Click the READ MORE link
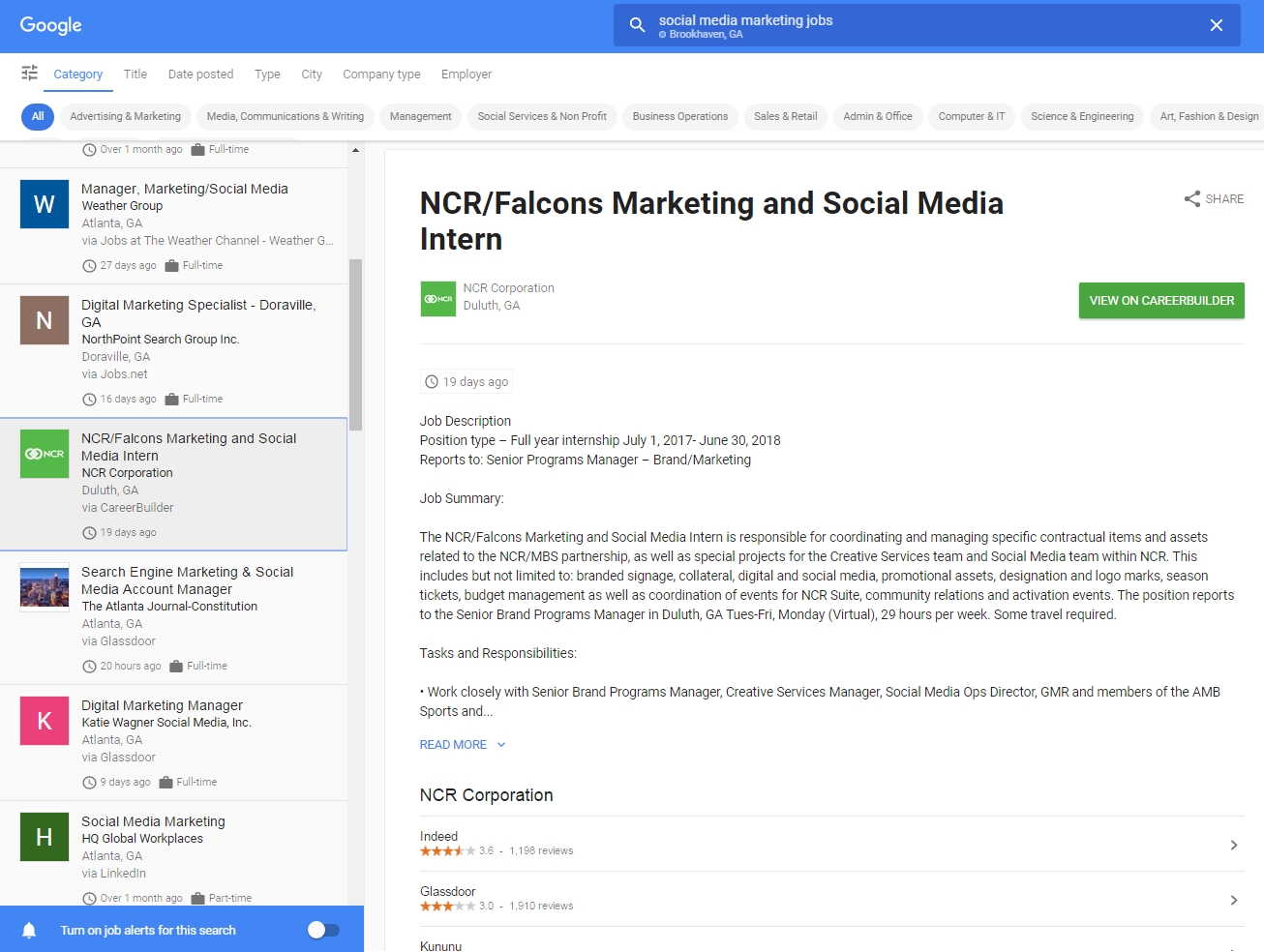 [453, 745]
